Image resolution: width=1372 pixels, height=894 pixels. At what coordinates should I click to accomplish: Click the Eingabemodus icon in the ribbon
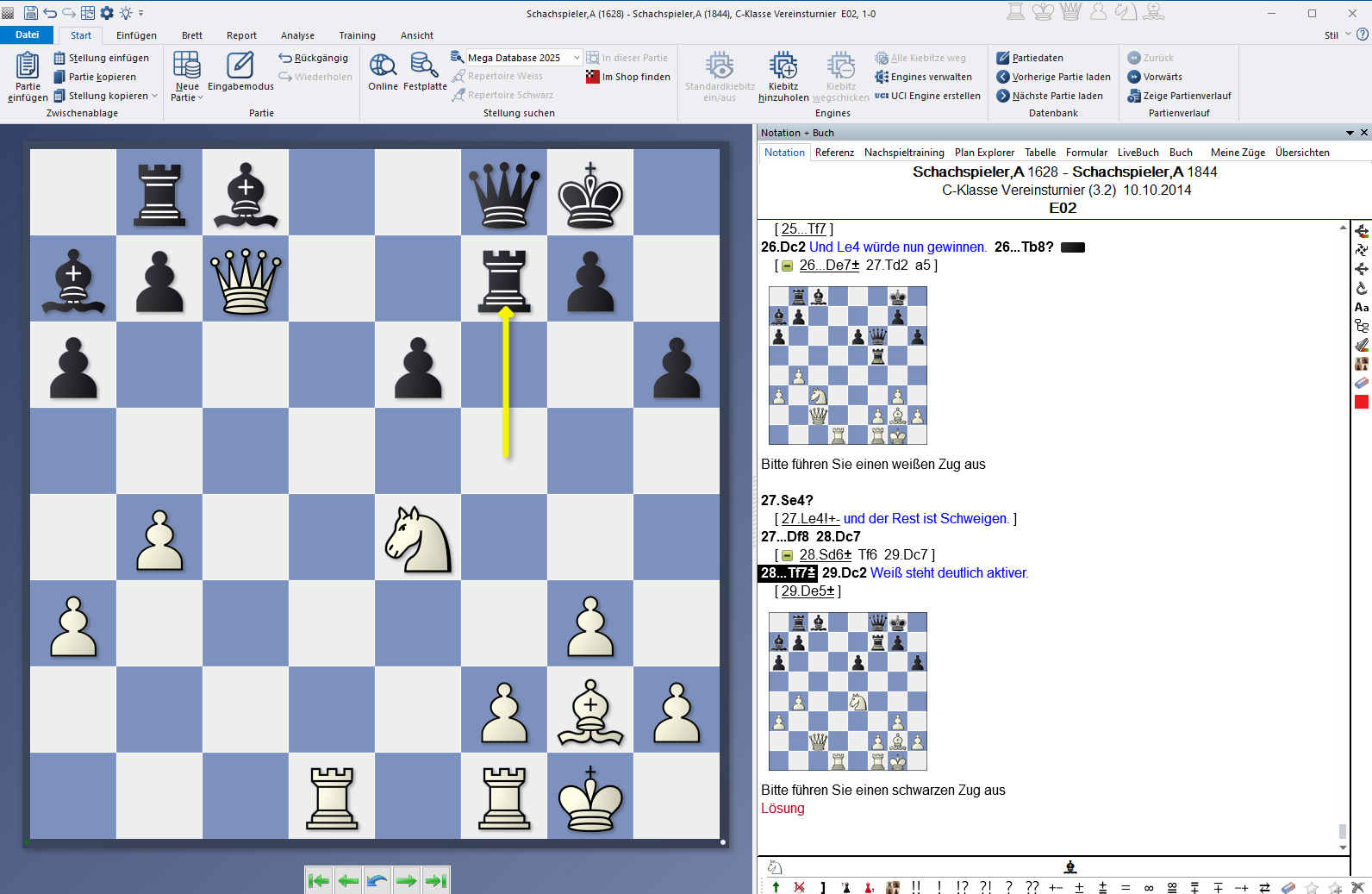(x=240, y=66)
